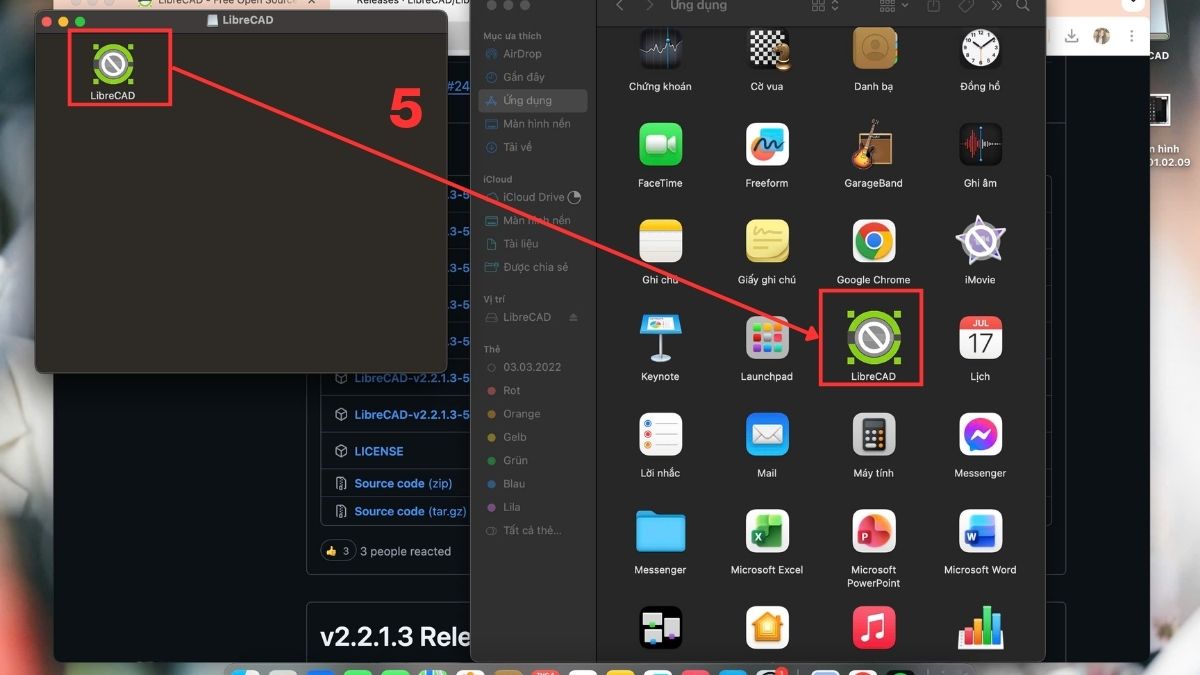
Task: Open LibreCAD icon in the LibreCAD disk window
Action: (113, 63)
